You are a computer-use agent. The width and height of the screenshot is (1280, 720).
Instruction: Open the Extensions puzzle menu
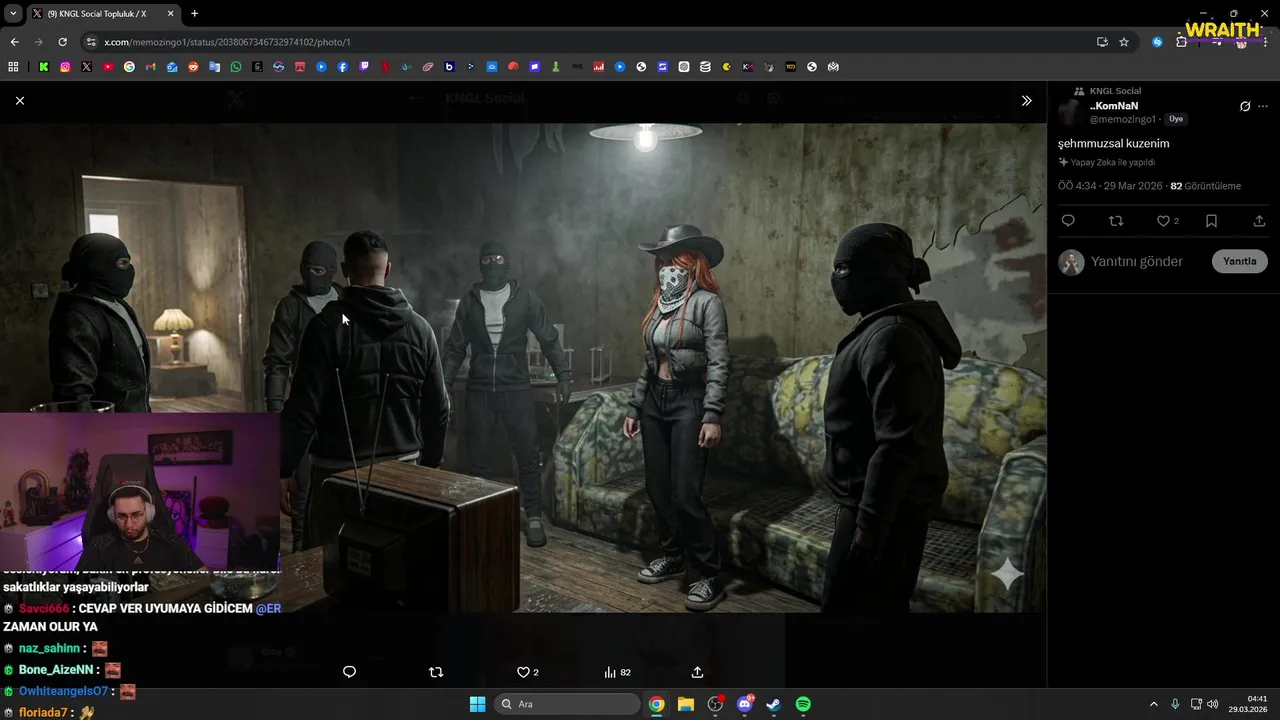[x=1181, y=42]
